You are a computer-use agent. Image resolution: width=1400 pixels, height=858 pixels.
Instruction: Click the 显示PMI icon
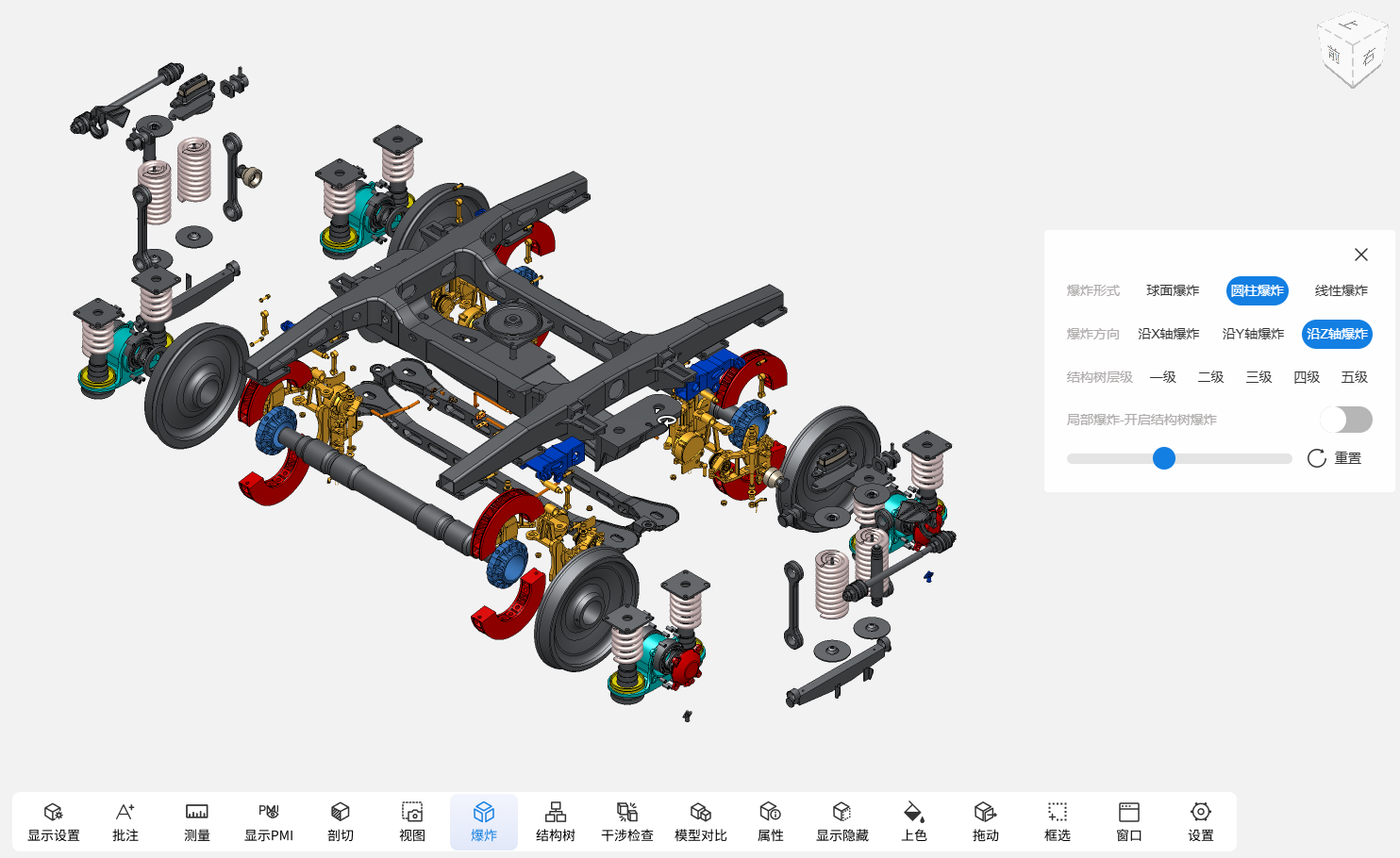point(269,821)
